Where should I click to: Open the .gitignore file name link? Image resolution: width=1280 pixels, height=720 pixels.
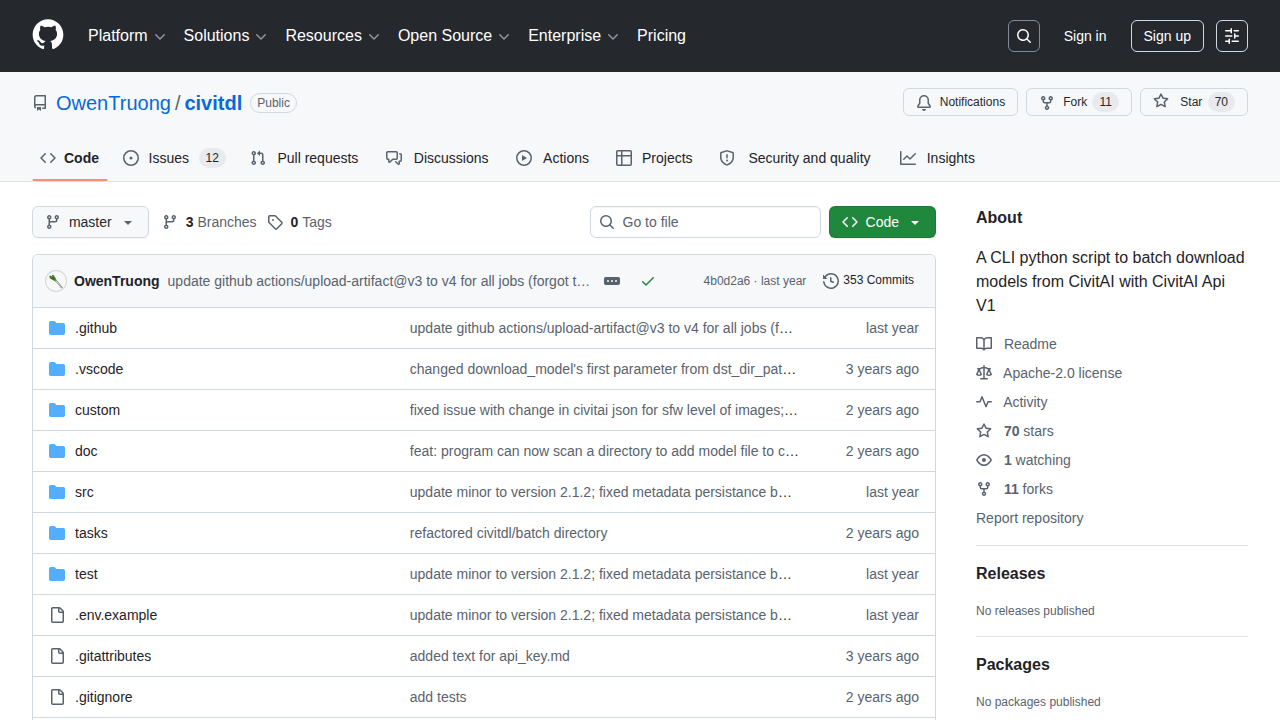click(104, 697)
